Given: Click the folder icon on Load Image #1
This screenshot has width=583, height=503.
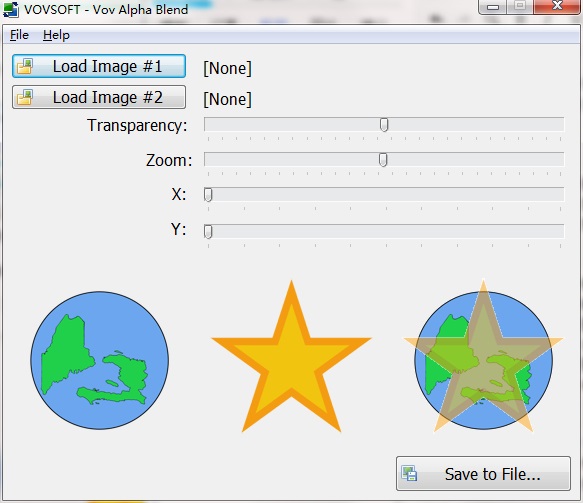Looking at the screenshot, I should point(25,66).
